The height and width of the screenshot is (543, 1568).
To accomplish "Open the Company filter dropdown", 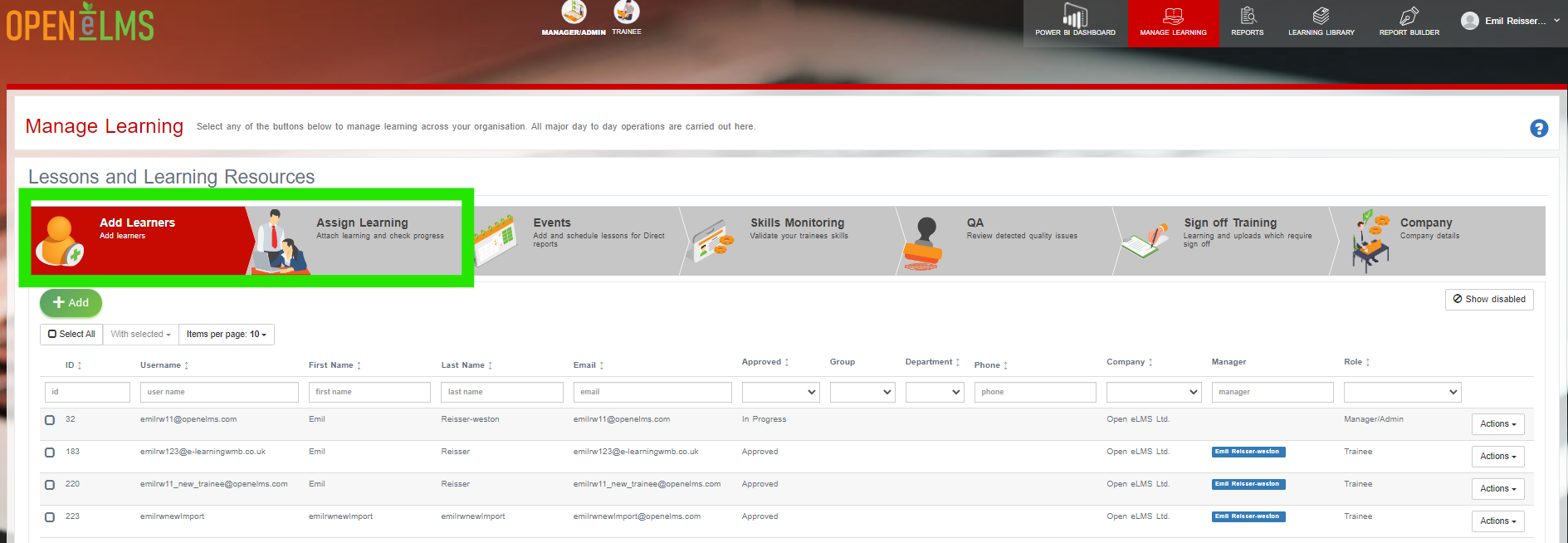I will click(x=1154, y=392).
